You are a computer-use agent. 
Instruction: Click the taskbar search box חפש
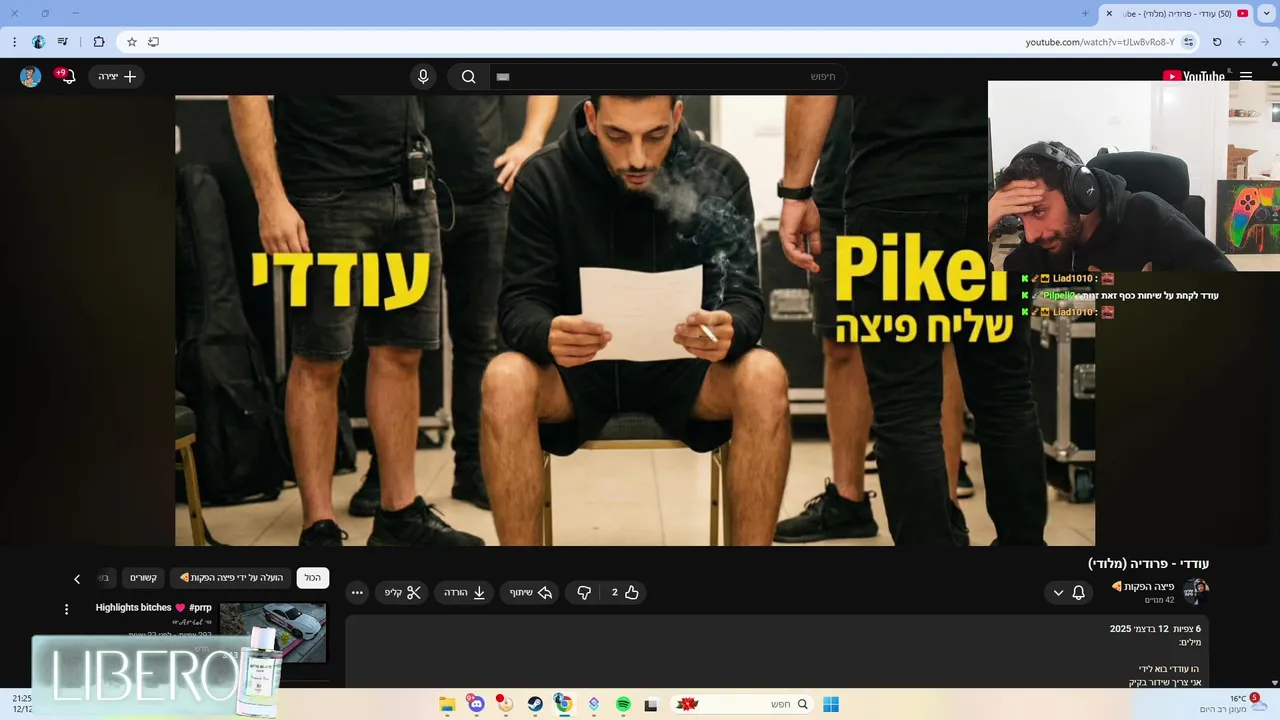point(741,704)
